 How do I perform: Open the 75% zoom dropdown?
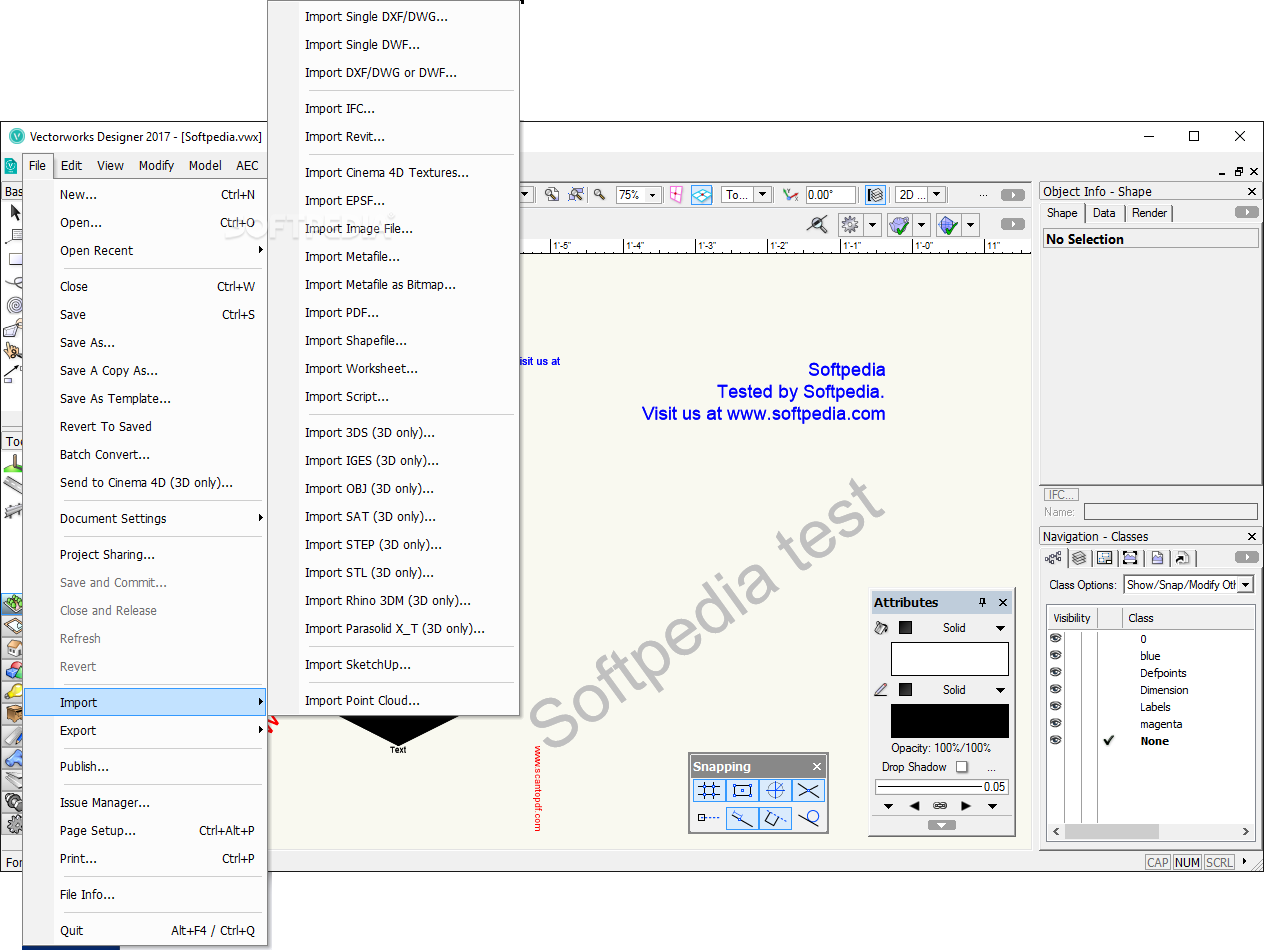click(x=652, y=195)
